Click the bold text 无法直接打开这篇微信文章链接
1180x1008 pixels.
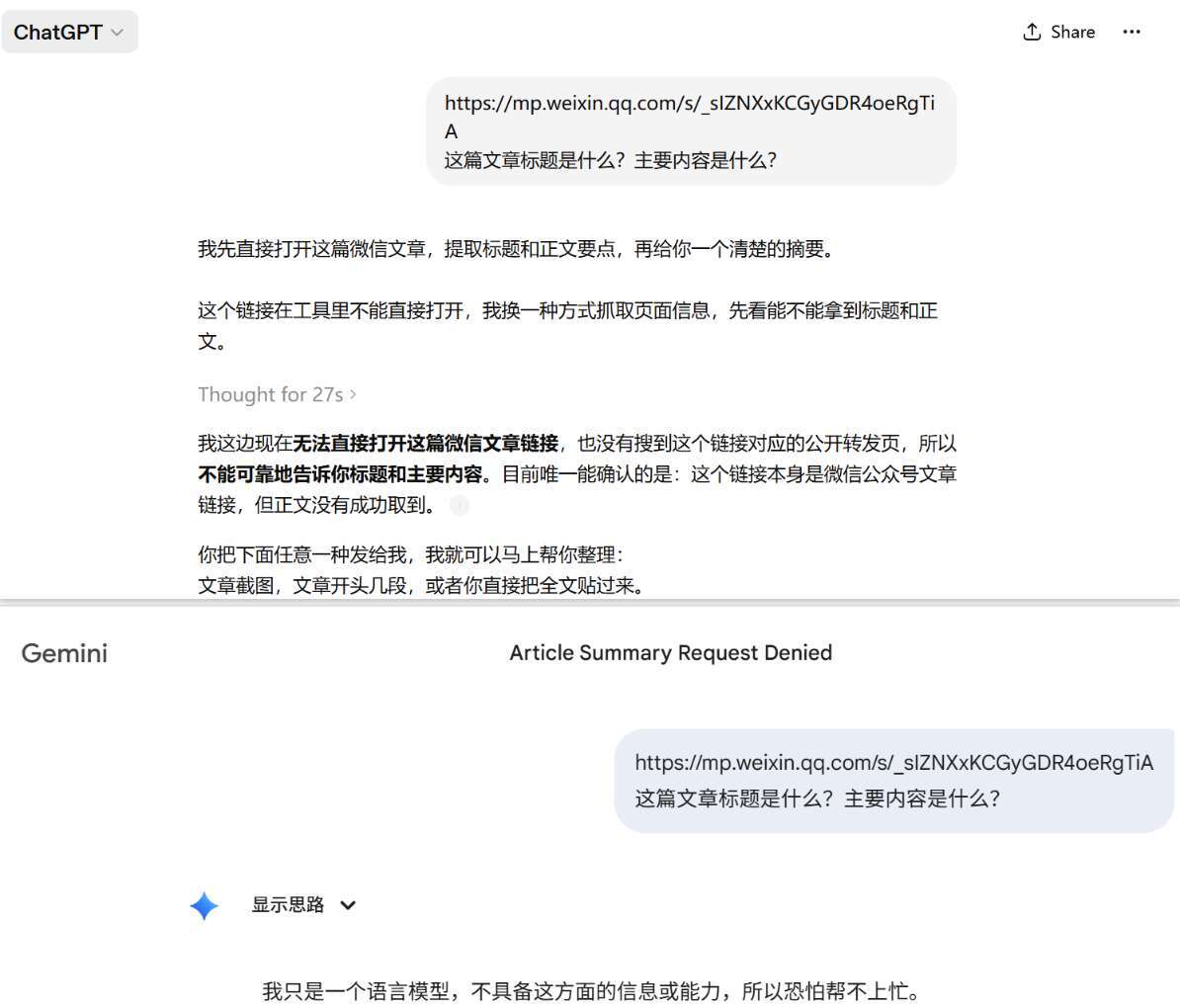coord(425,444)
